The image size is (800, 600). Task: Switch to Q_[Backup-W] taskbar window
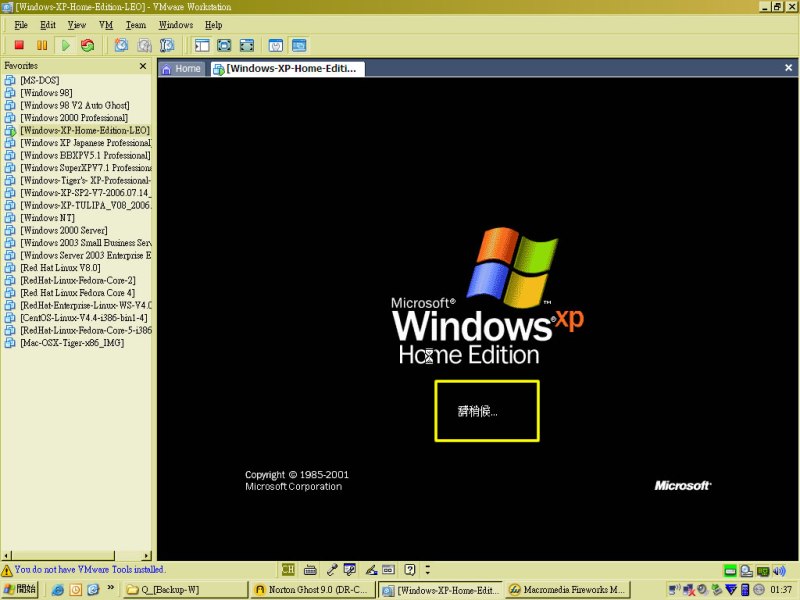[185, 589]
